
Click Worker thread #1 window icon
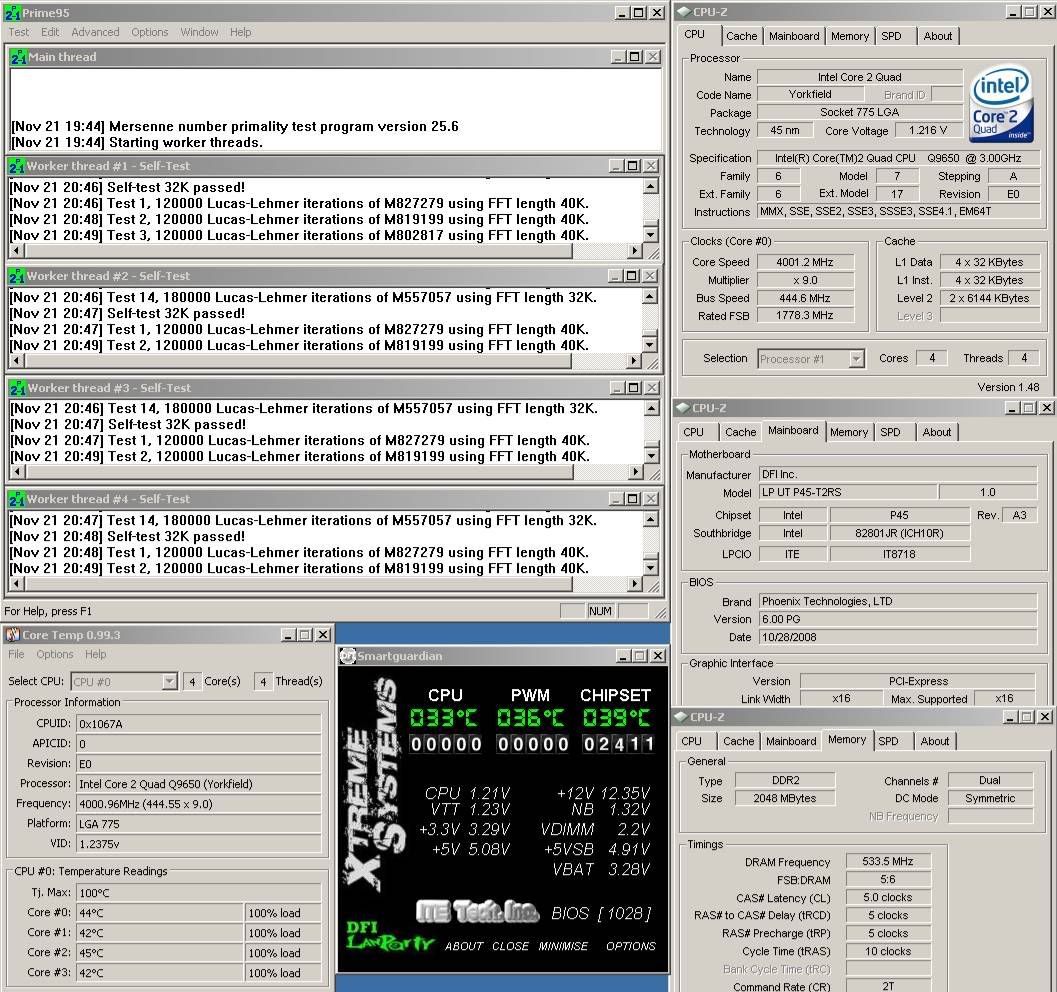click(x=17, y=166)
